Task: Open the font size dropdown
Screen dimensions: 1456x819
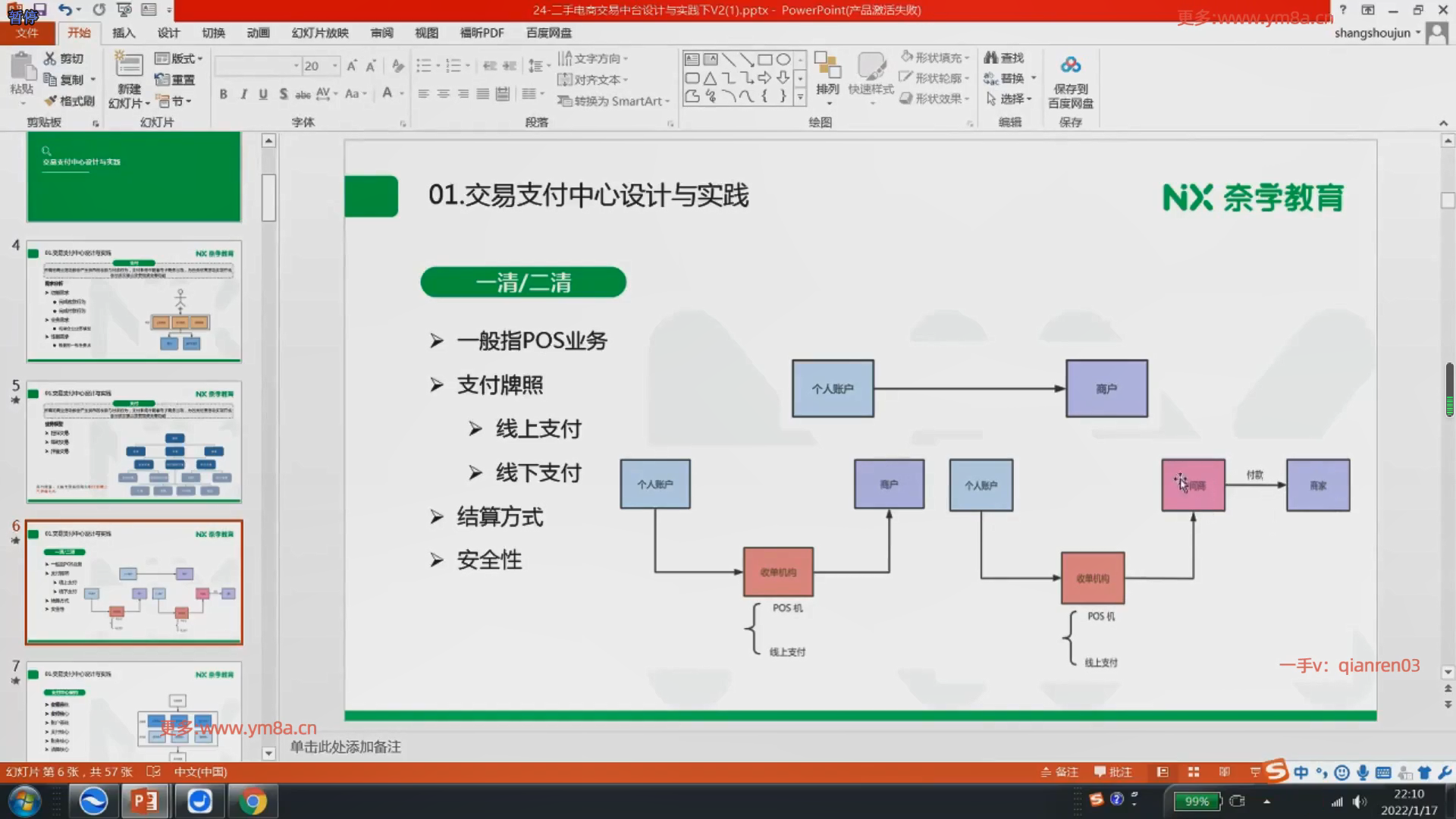Action: 335,66
